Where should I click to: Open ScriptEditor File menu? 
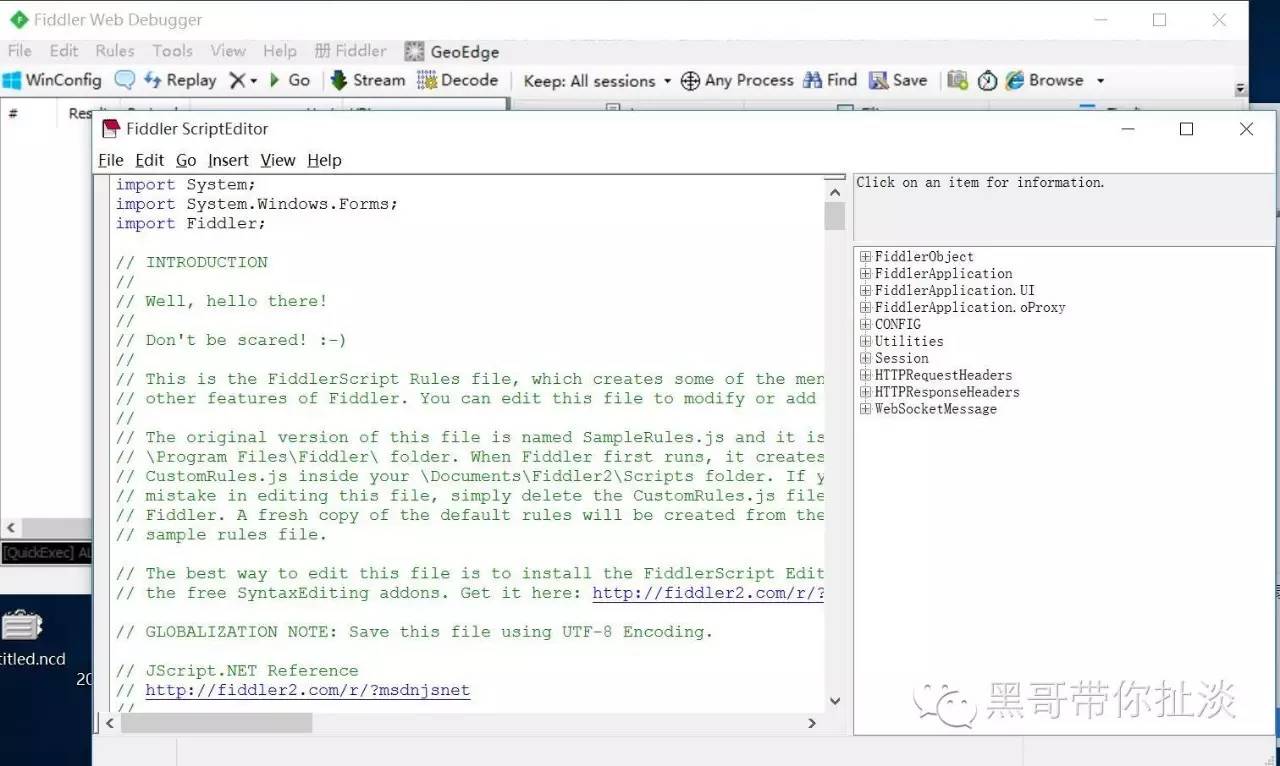pos(111,160)
